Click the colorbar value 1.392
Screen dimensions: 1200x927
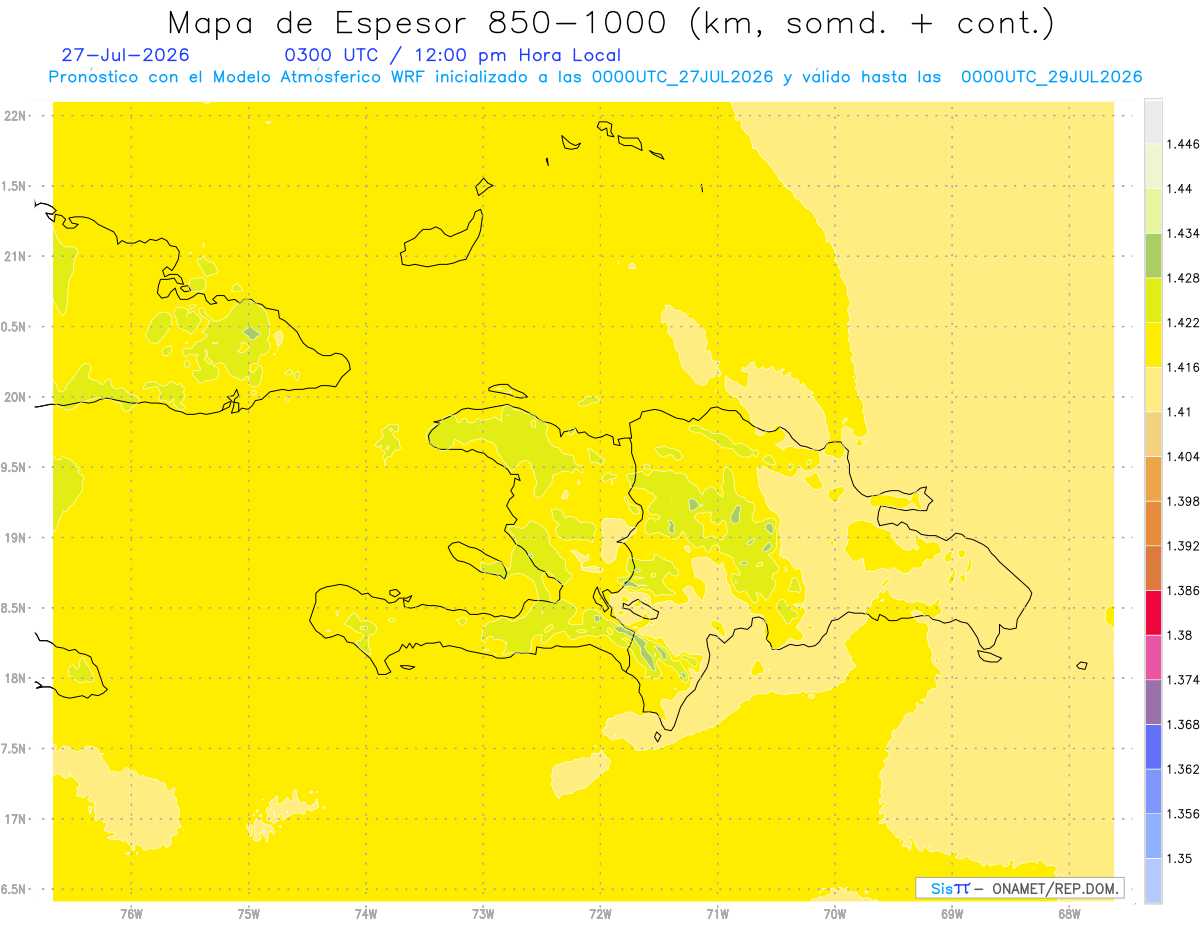pyautogui.click(x=1183, y=546)
